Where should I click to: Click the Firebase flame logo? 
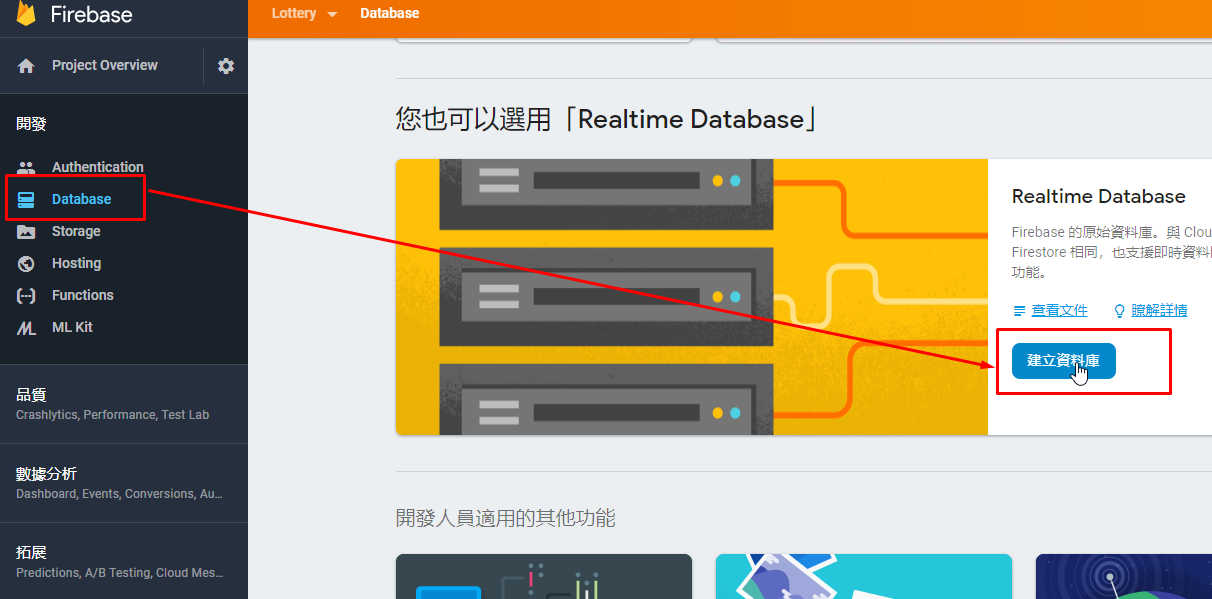point(27,14)
